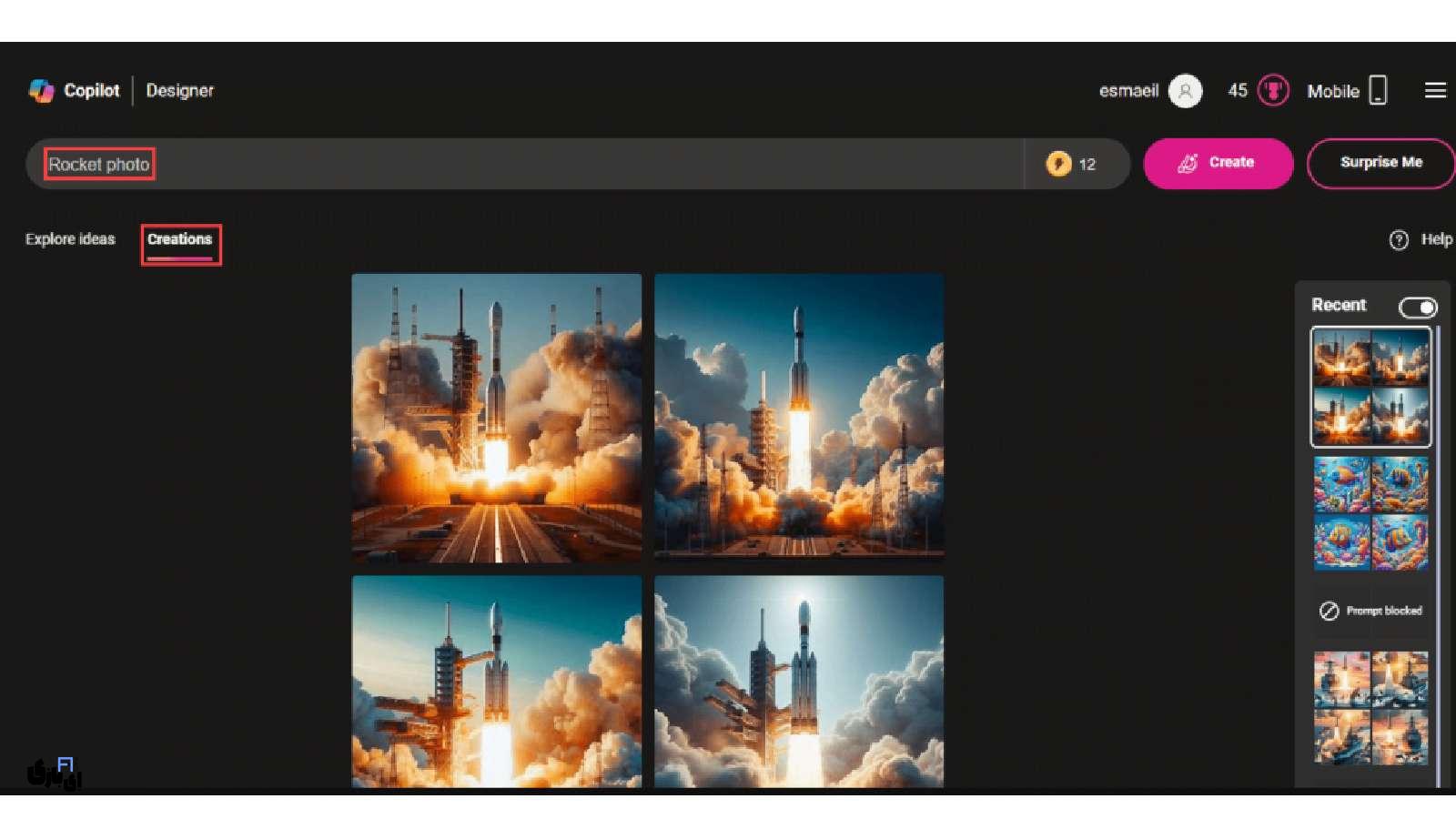Viewport: 1456px width, 819px height.
Task: Open the recent fish images set
Action: pyautogui.click(x=1370, y=513)
